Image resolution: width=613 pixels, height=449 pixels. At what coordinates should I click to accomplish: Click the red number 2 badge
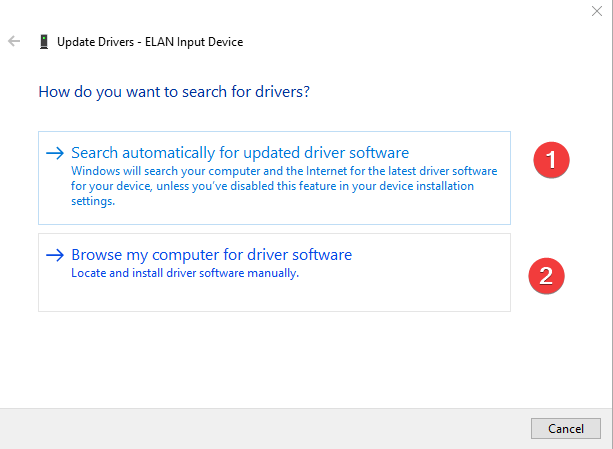point(546,275)
